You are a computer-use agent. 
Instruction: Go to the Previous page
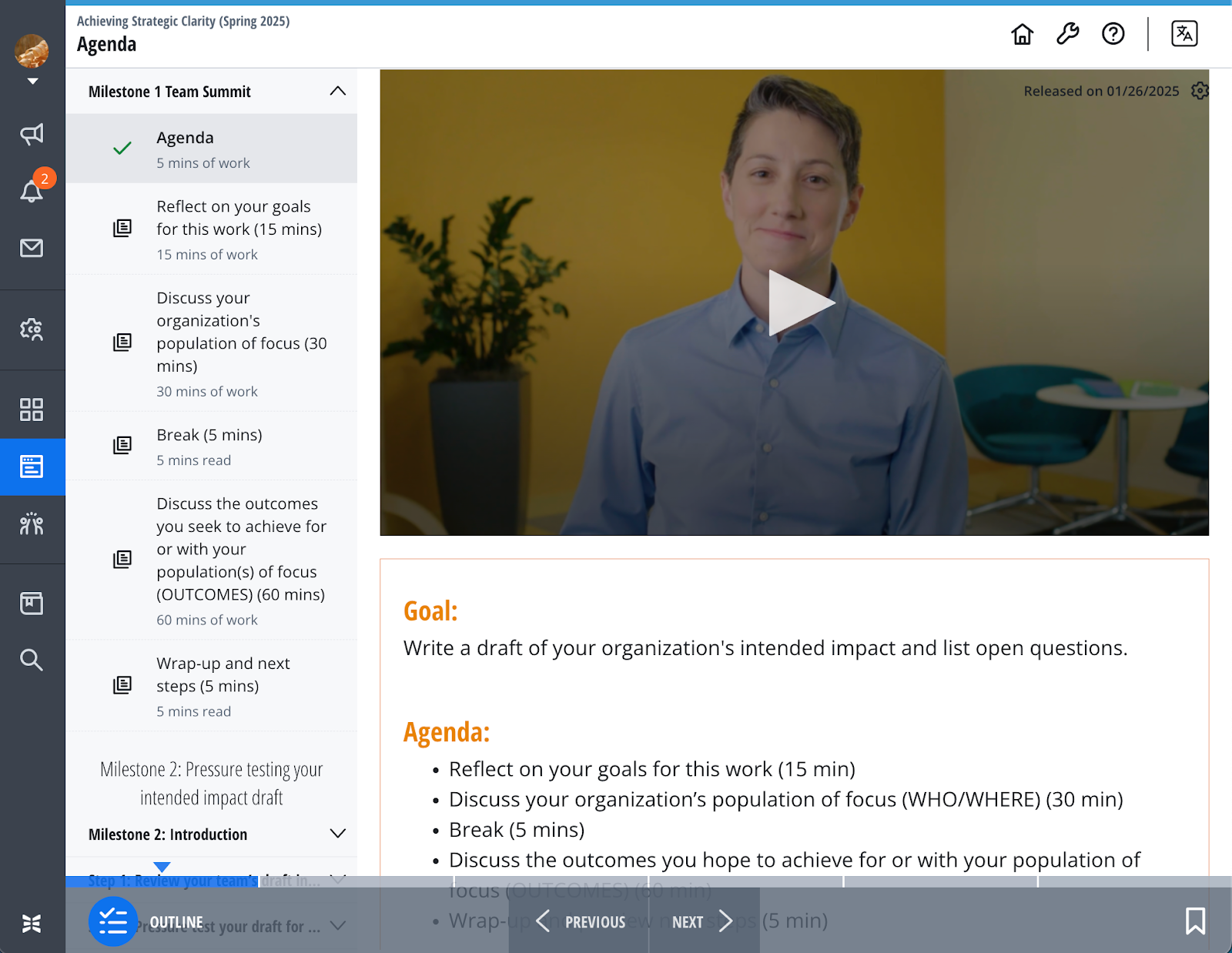coord(581,921)
